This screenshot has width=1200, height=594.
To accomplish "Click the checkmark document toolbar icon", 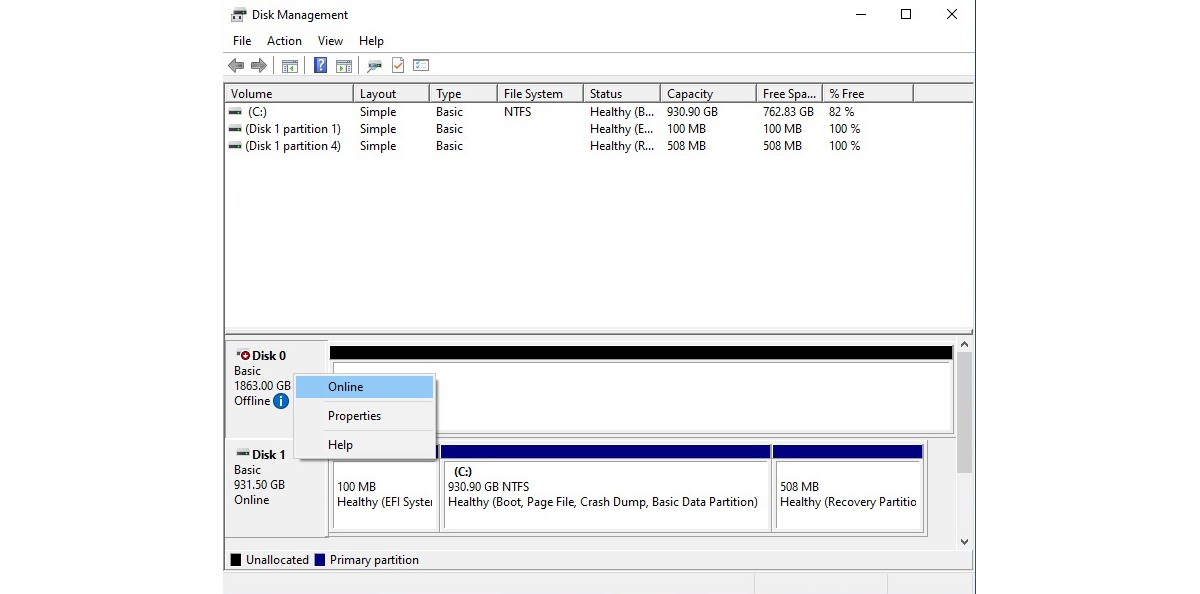I will click(398, 66).
